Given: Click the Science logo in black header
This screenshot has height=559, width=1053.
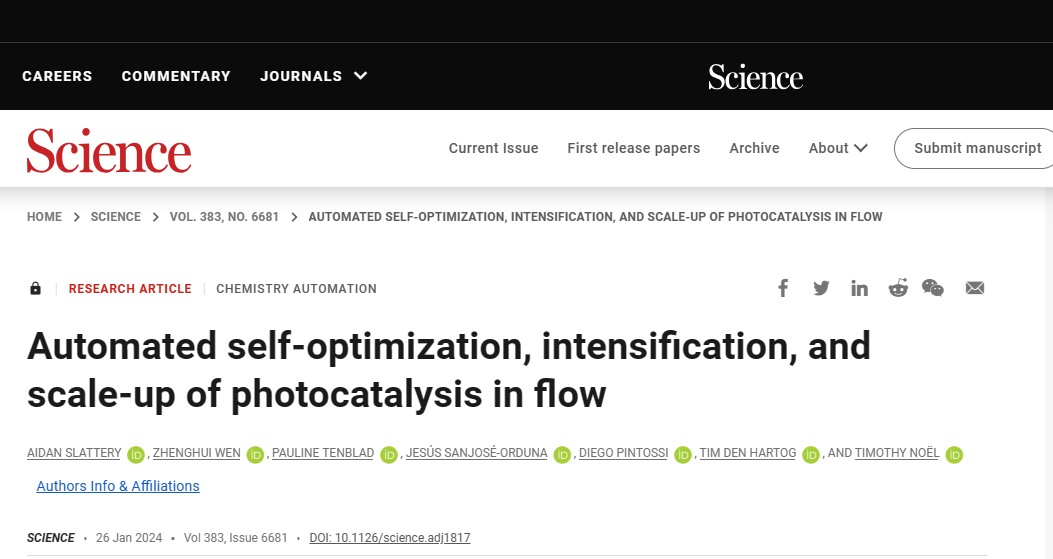Looking at the screenshot, I should (x=755, y=77).
